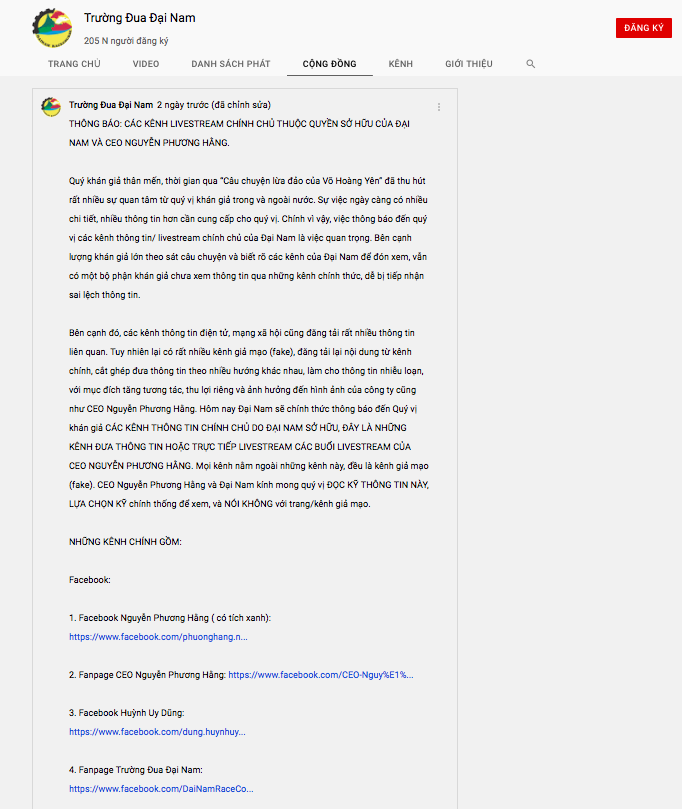Open the CEO-Nguy%E1% fanpage link
Viewport: 682px width, 809px height.
click(x=321, y=675)
